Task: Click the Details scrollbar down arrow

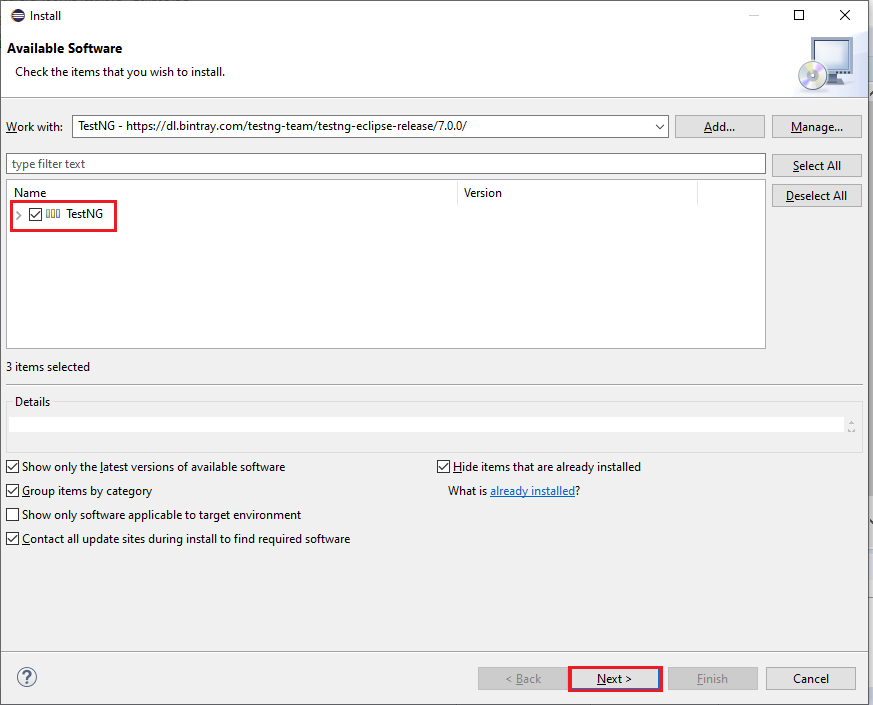Action: [x=851, y=429]
